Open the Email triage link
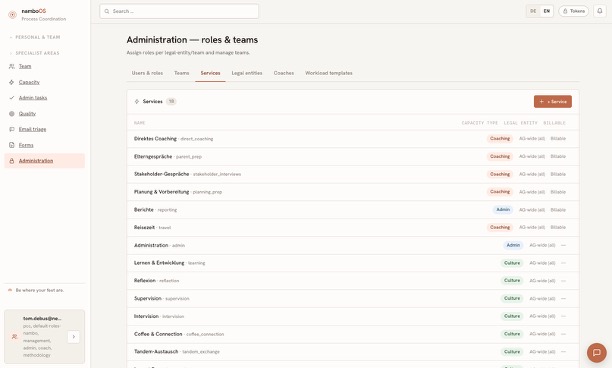Image resolution: width=612 pixels, height=368 pixels. [x=32, y=129]
